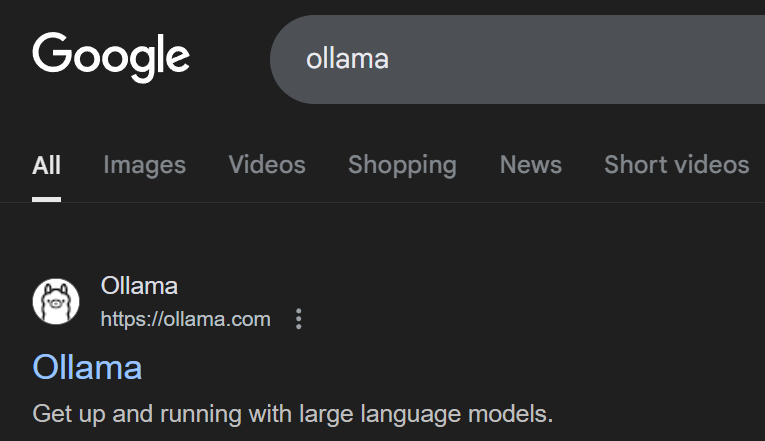The width and height of the screenshot is (765, 441).
Task: Go to the News tab
Action: (531, 164)
